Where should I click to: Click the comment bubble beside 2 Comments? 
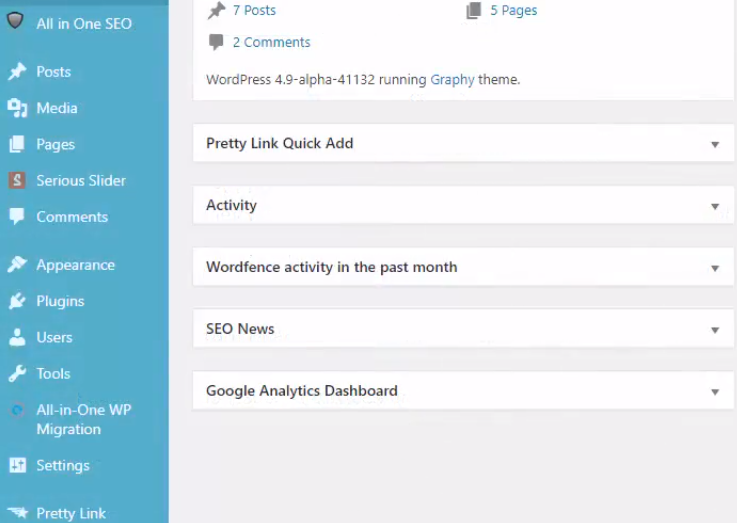(216, 42)
